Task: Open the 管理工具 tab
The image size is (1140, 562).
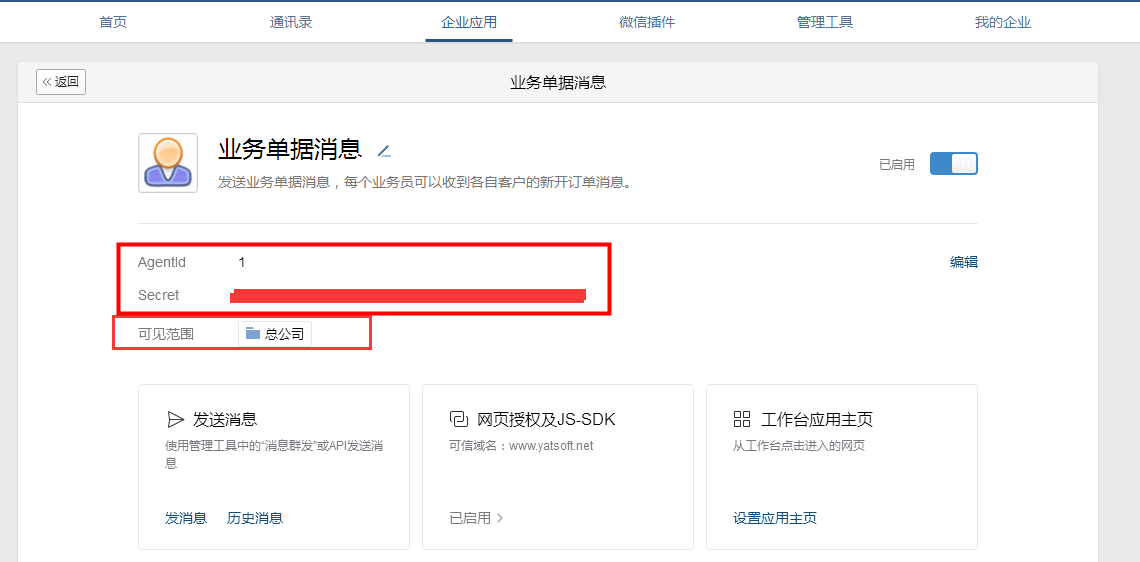Action: [825, 22]
